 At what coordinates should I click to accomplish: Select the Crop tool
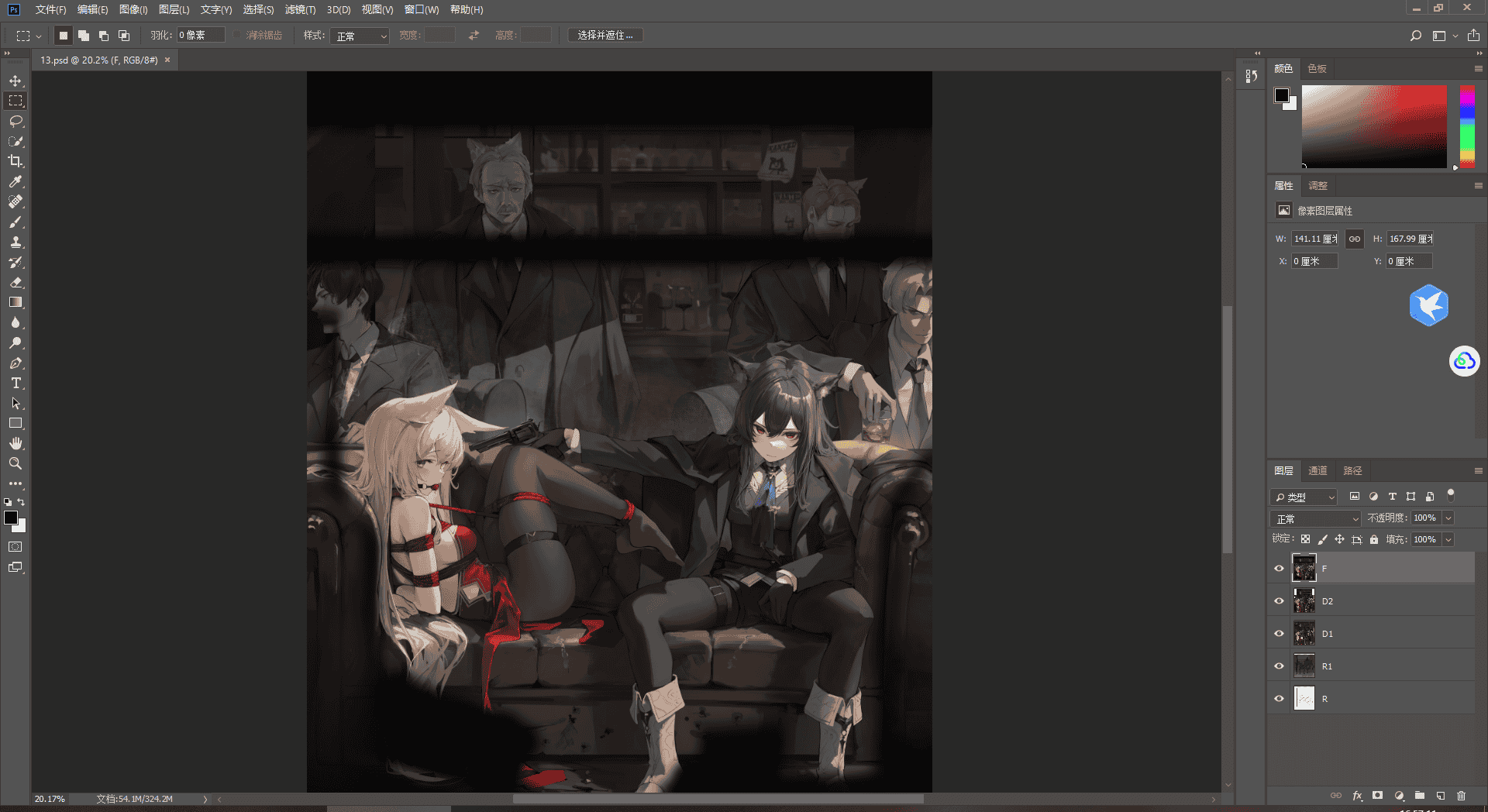coord(15,161)
